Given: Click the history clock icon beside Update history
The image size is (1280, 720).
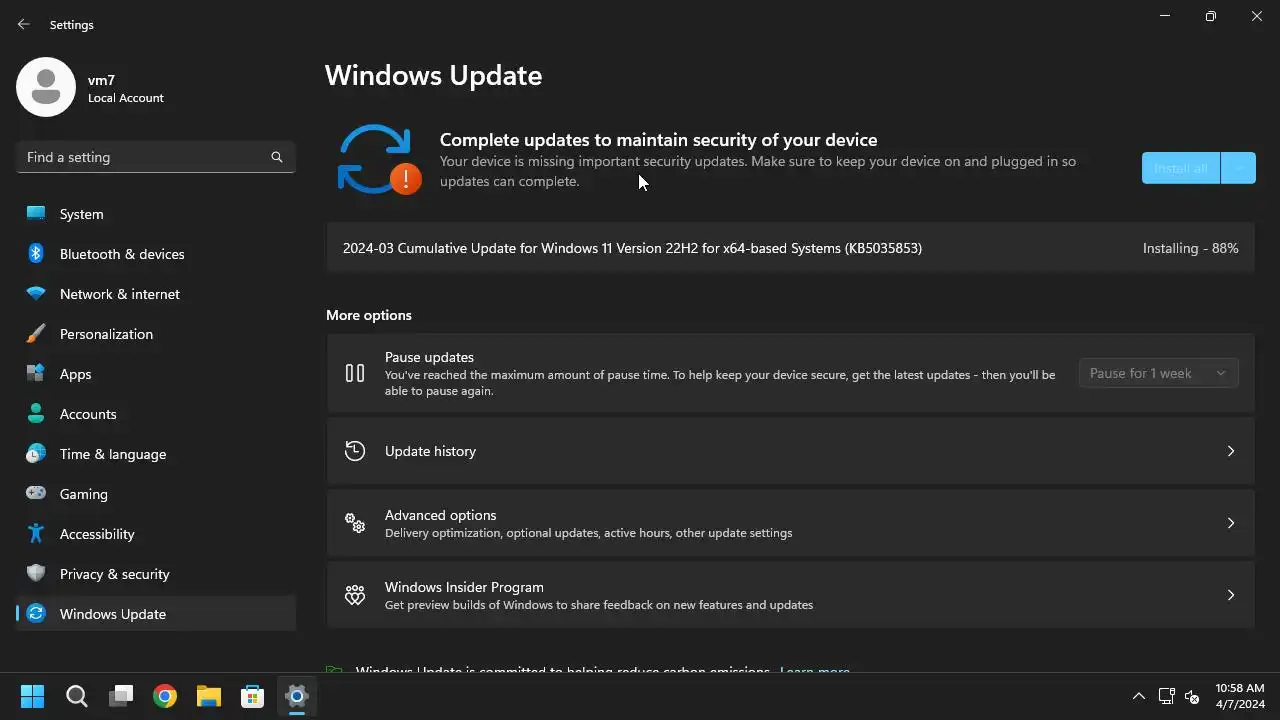Looking at the screenshot, I should [x=355, y=451].
